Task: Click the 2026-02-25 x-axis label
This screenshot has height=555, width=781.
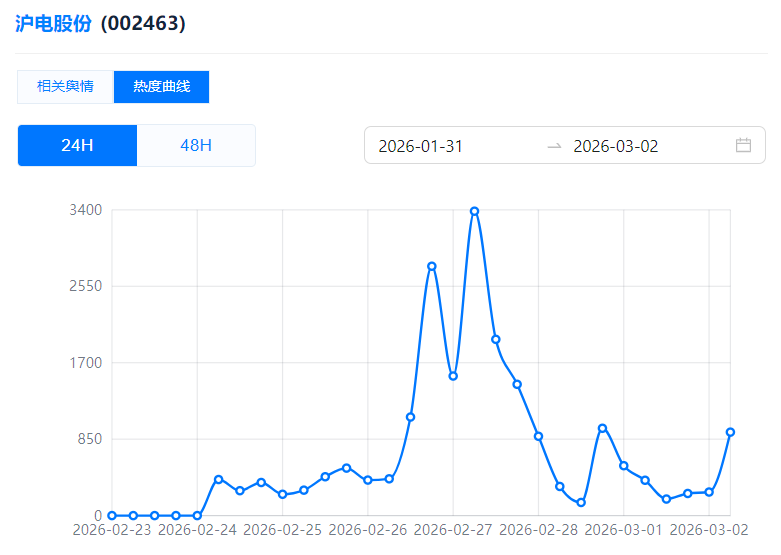Action: 282,529
